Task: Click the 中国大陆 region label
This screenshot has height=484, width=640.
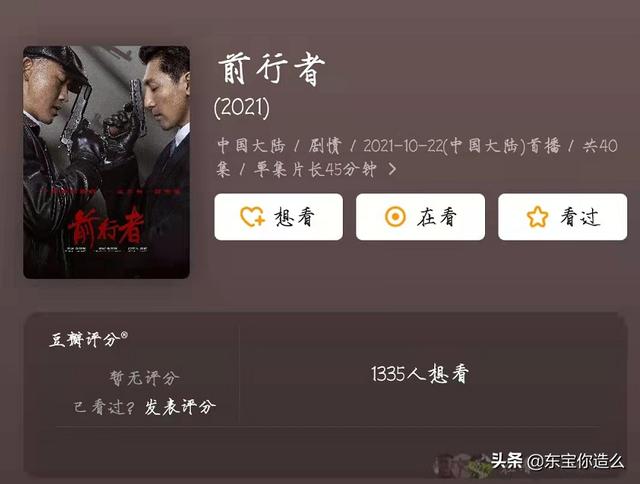Action: coord(251,145)
